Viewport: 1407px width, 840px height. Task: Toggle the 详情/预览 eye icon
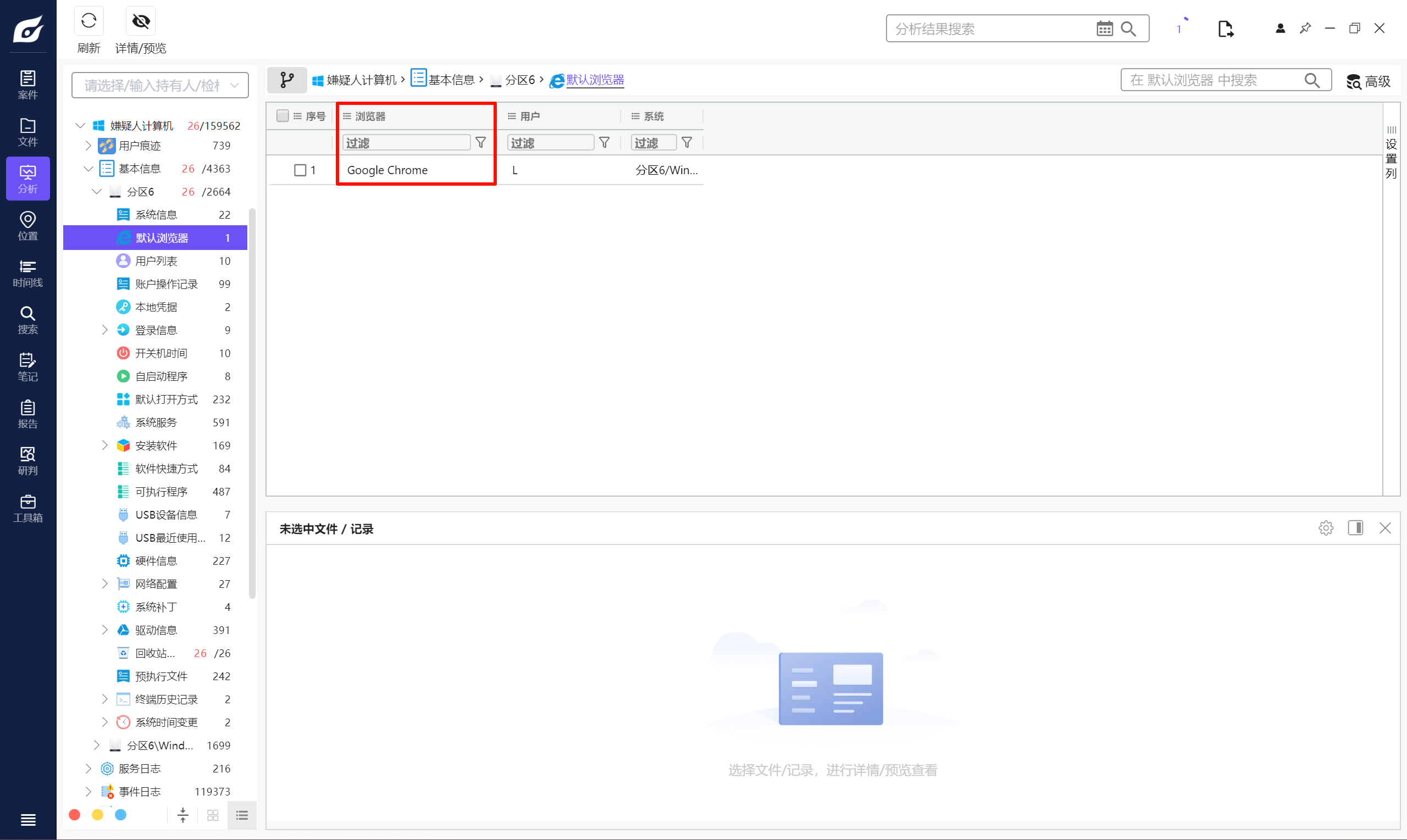tap(140, 21)
